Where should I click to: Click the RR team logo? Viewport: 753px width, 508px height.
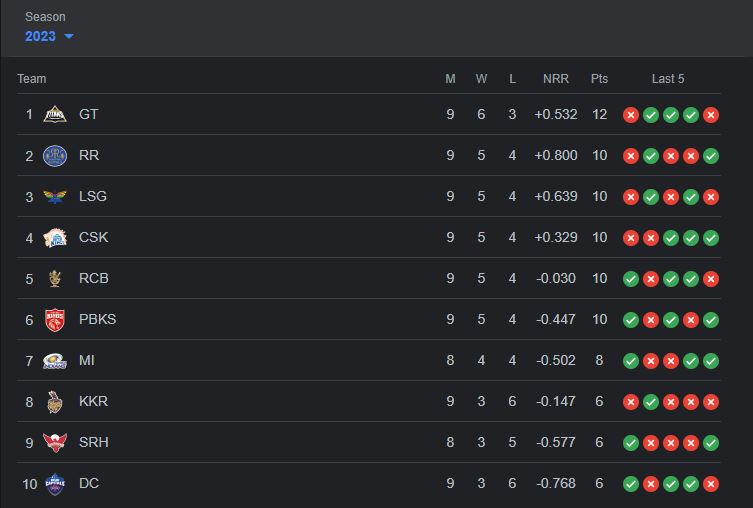(x=55, y=156)
